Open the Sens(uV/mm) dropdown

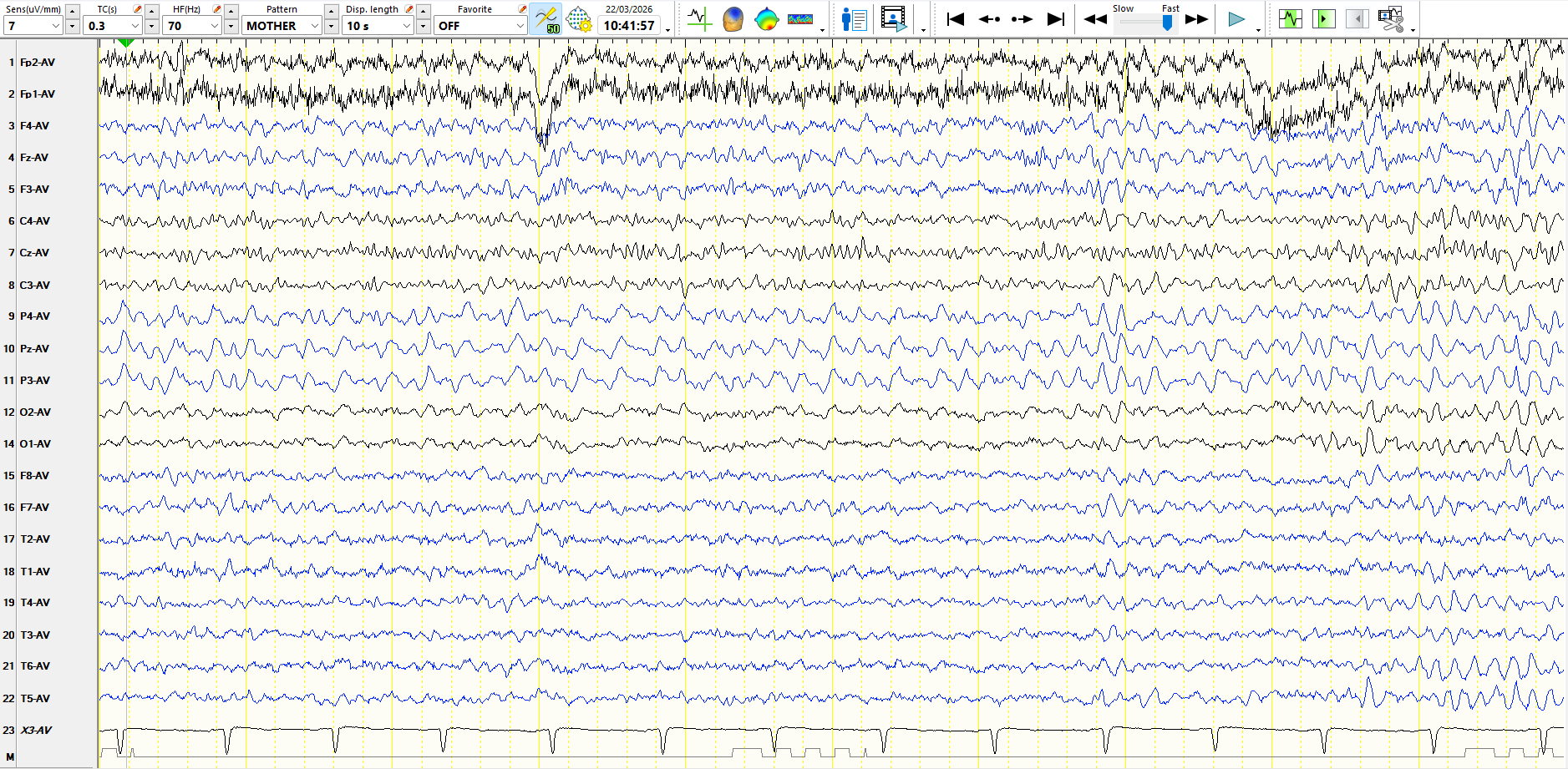pos(34,26)
